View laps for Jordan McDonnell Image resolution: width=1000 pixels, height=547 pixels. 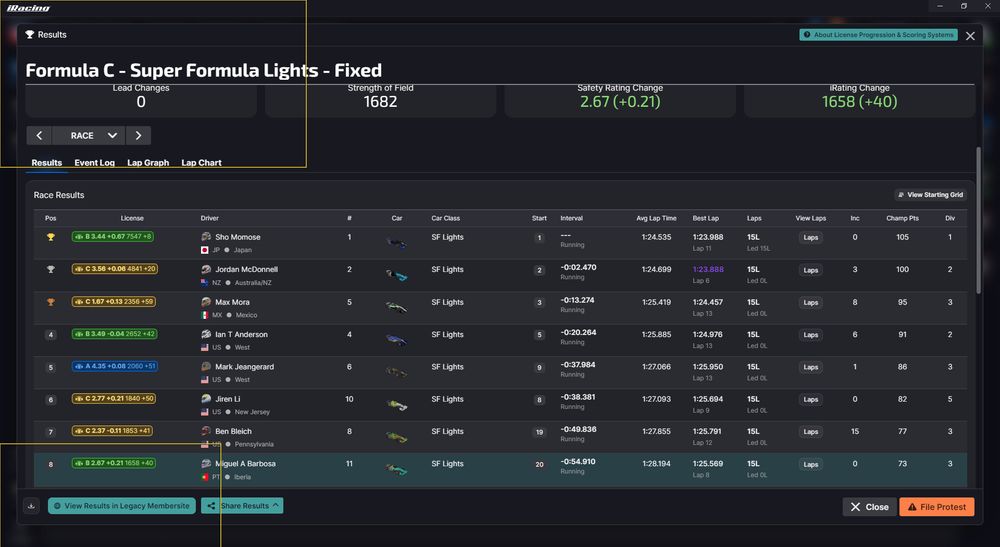[x=811, y=270]
